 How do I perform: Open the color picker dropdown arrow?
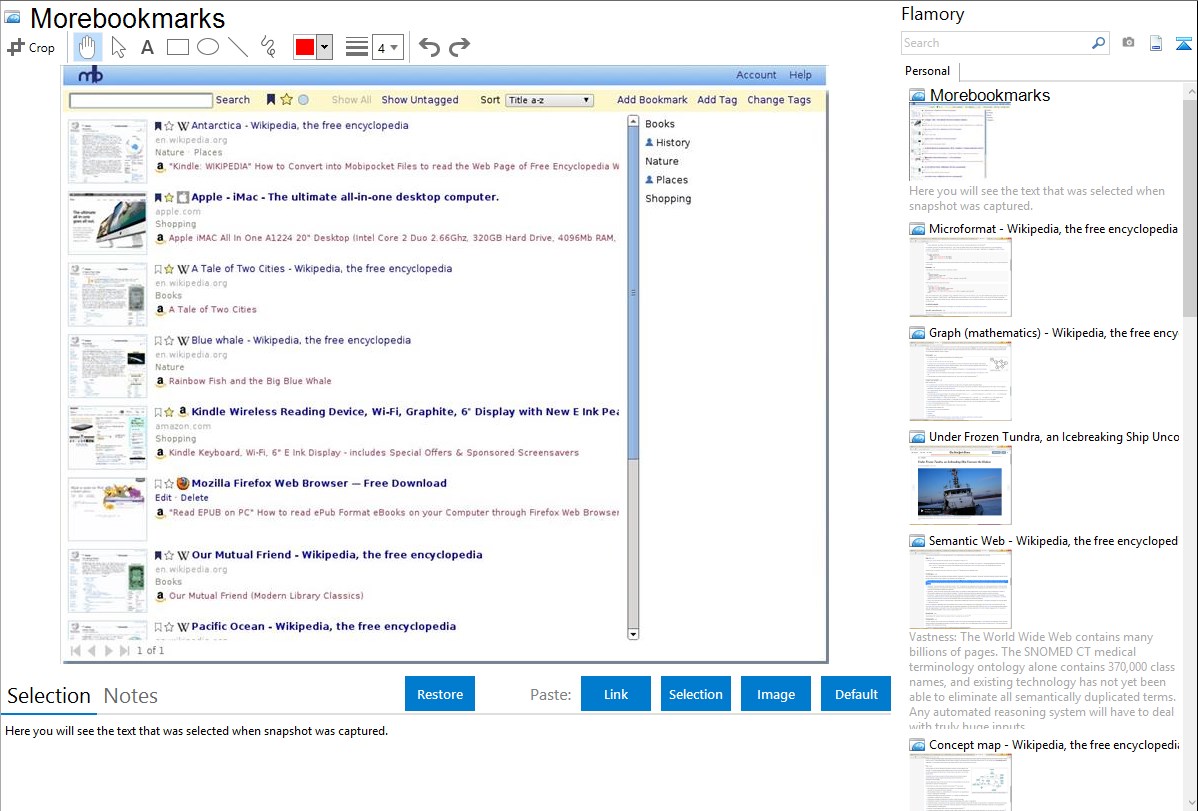tap(324, 47)
